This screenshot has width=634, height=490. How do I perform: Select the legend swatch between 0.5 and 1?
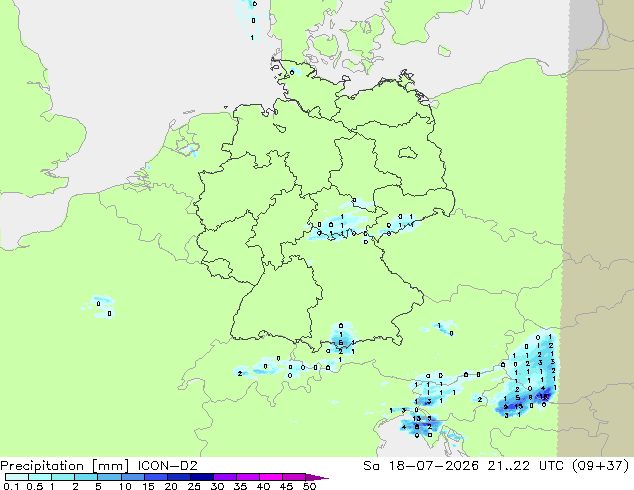(40, 477)
